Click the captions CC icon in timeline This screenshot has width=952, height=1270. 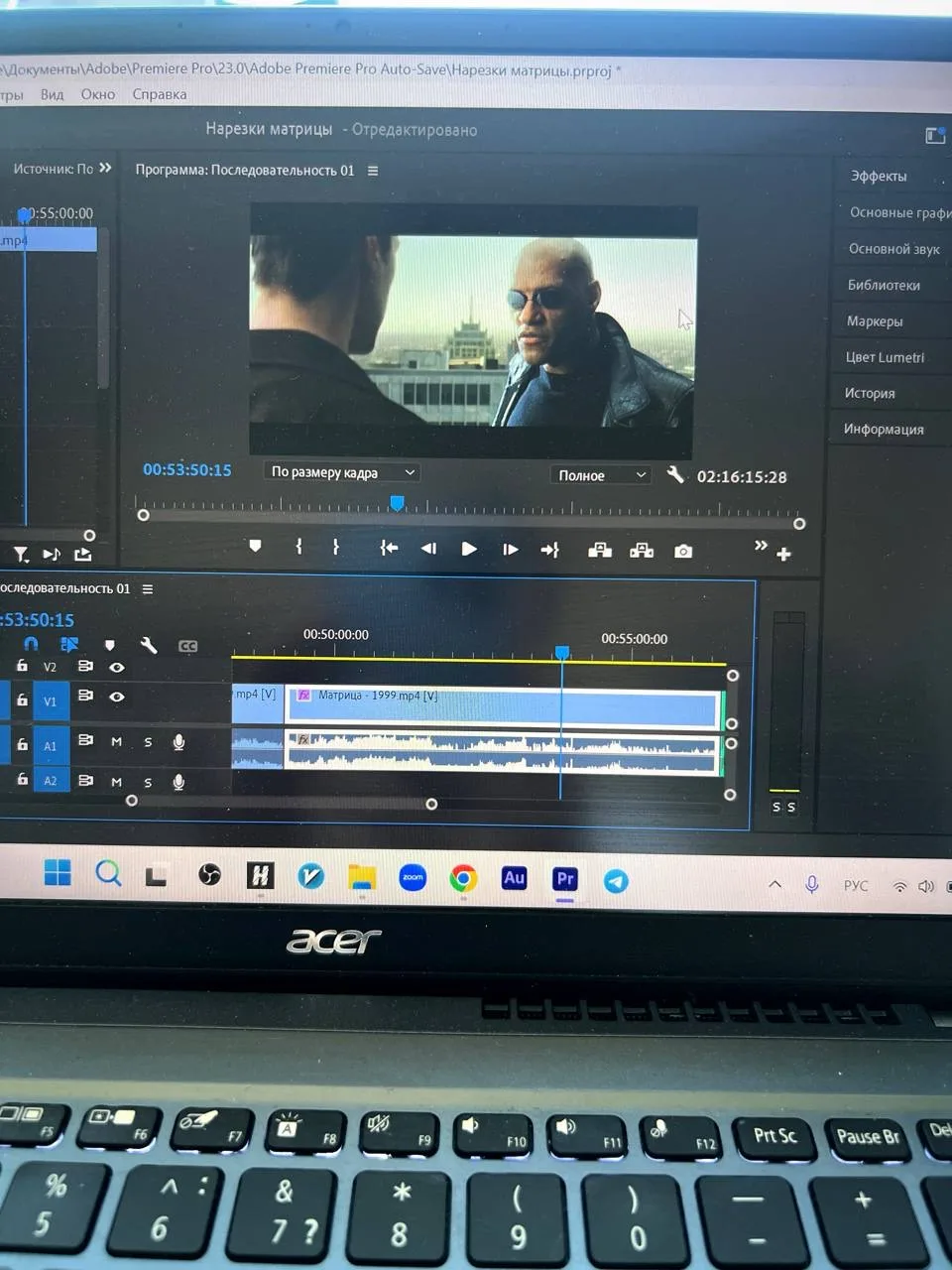click(187, 646)
